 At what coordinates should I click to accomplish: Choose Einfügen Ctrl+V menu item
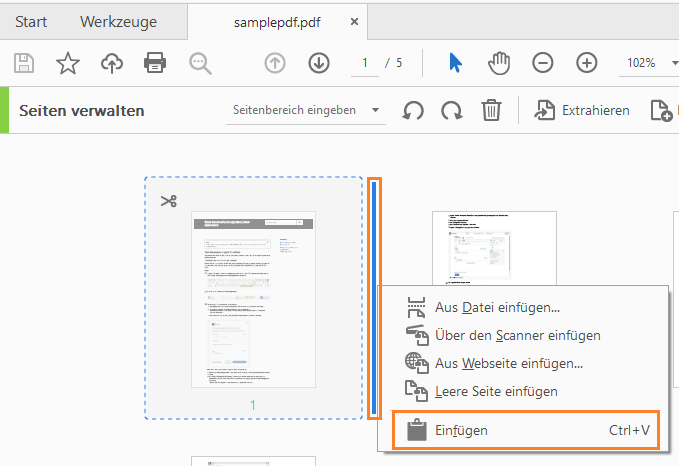coord(526,430)
